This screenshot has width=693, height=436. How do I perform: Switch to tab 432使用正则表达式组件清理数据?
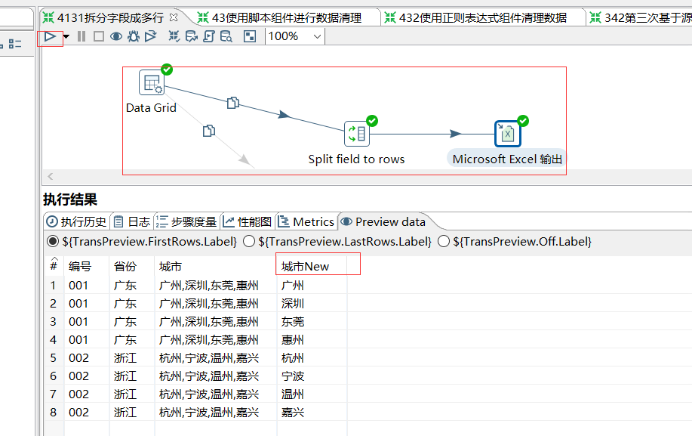click(x=483, y=18)
